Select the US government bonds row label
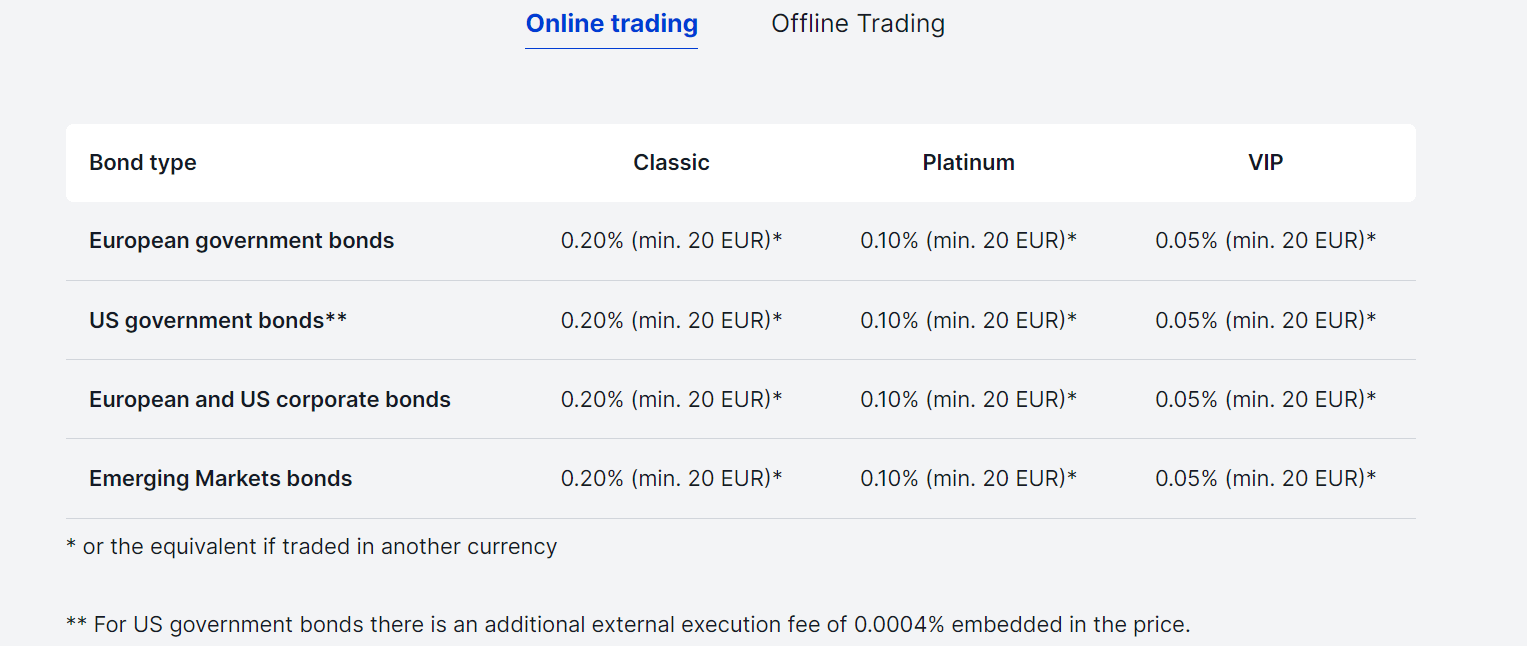The width and height of the screenshot is (1527, 646). [218, 320]
